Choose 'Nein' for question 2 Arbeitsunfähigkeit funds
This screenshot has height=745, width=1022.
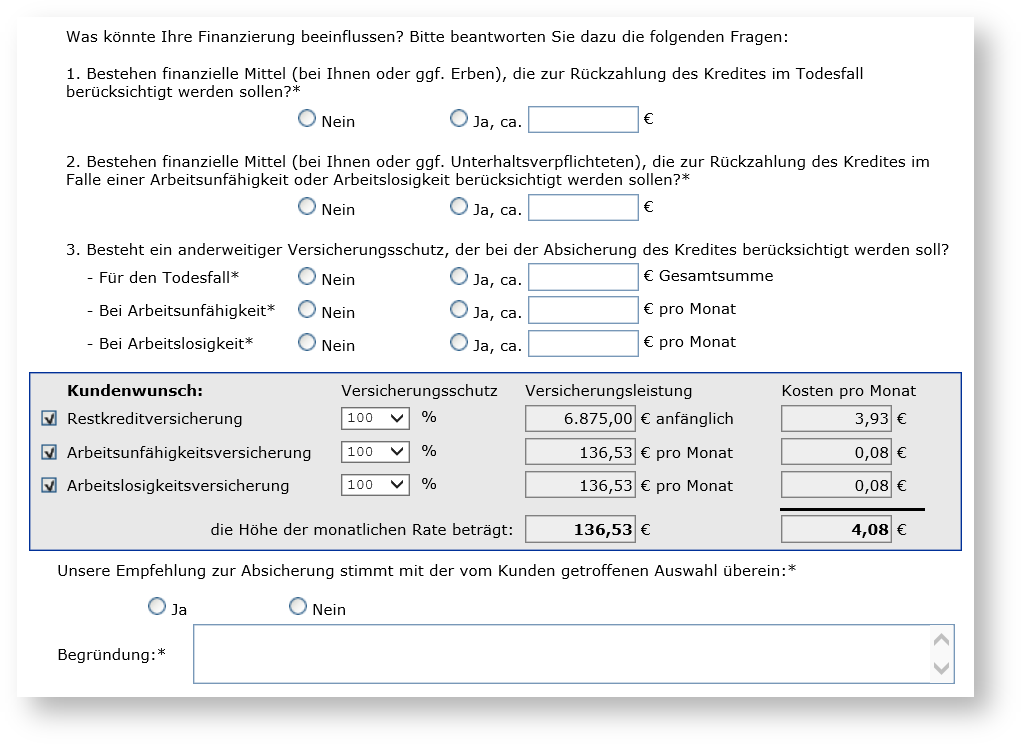pos(307,207)
